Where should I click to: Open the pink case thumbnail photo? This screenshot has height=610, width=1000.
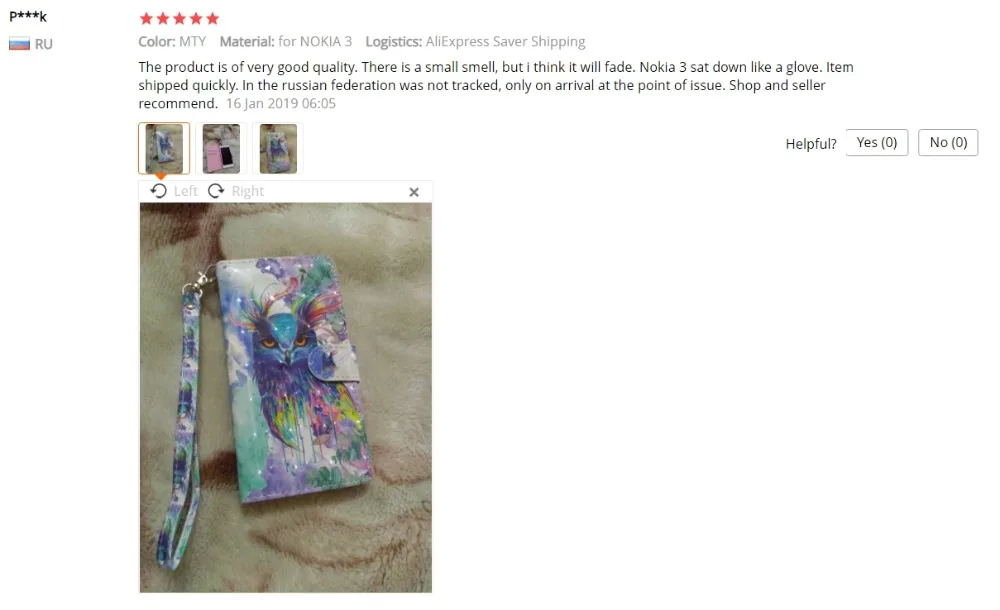click(x=221, y=148)
